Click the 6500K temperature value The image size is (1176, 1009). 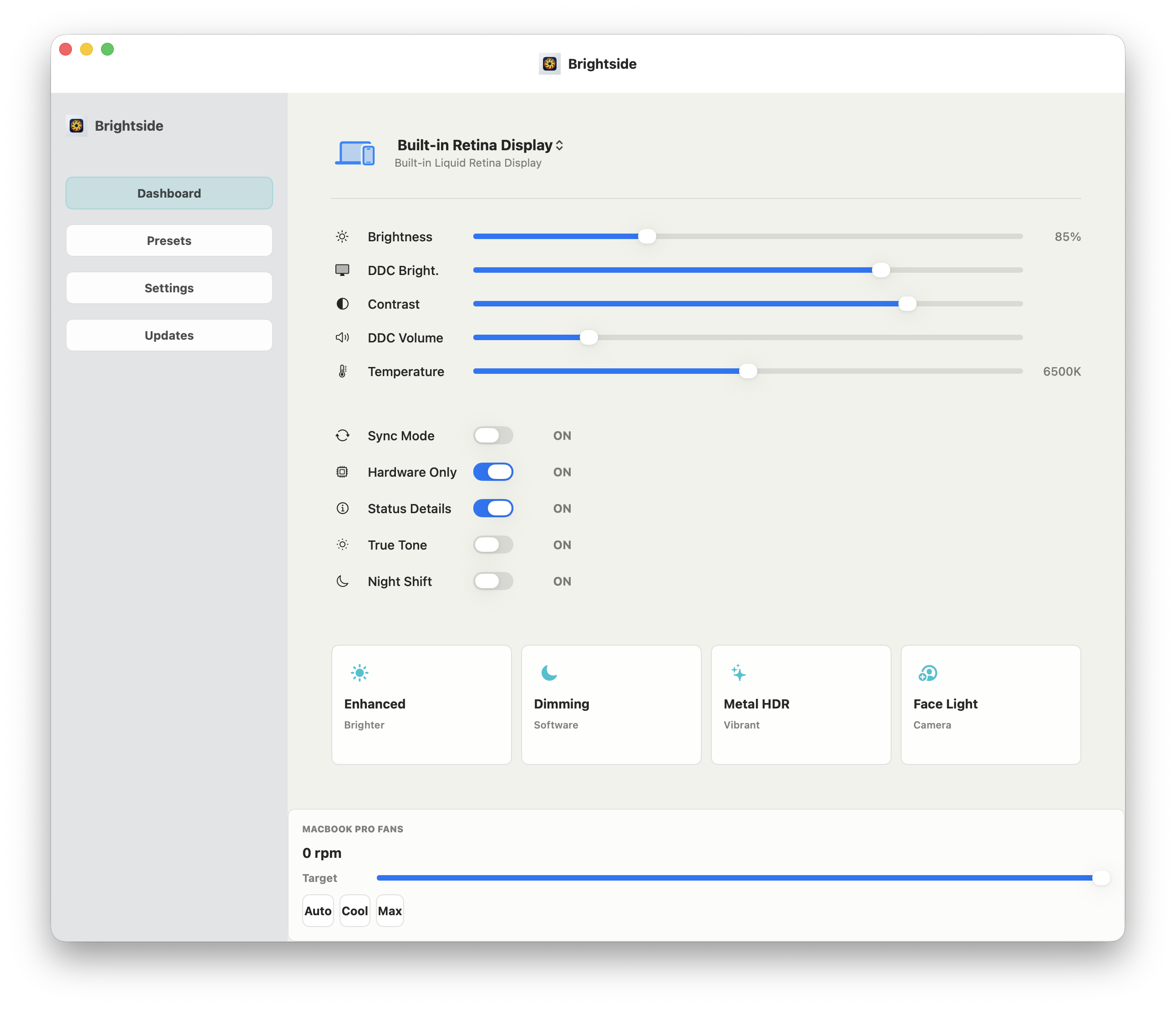[1062, 372]
